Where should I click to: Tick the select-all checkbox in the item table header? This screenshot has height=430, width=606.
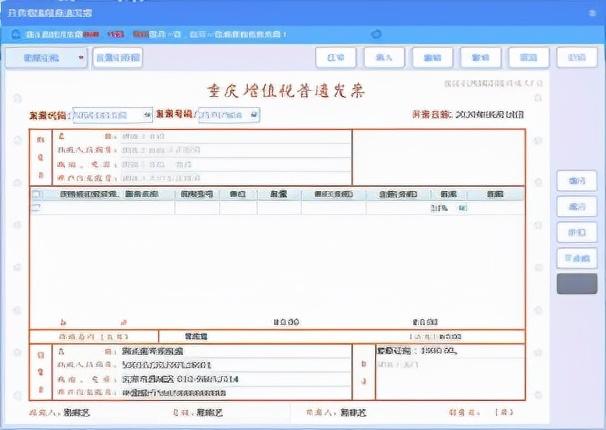(x=37, y=194)
